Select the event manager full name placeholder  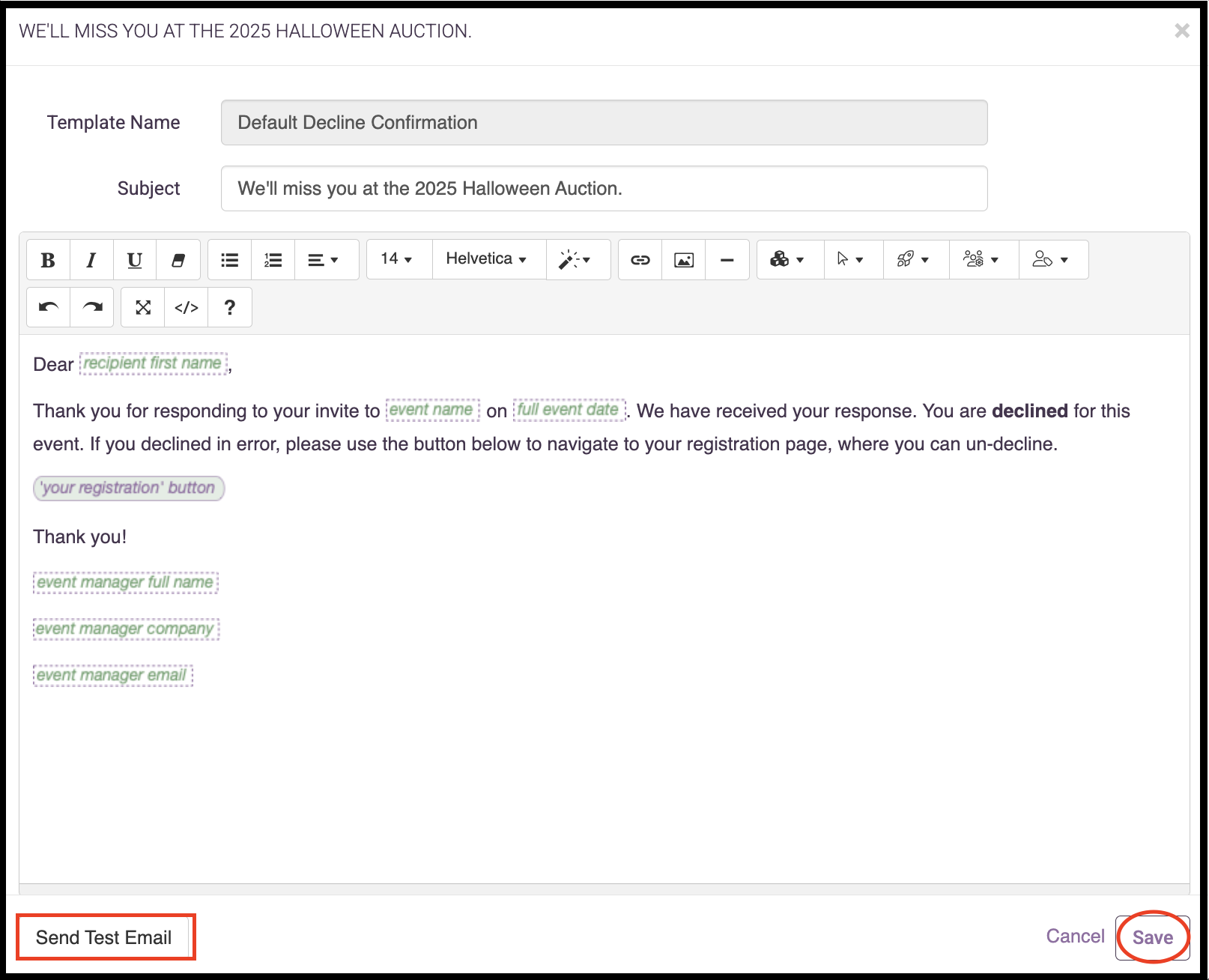click(x=125, y=582)
